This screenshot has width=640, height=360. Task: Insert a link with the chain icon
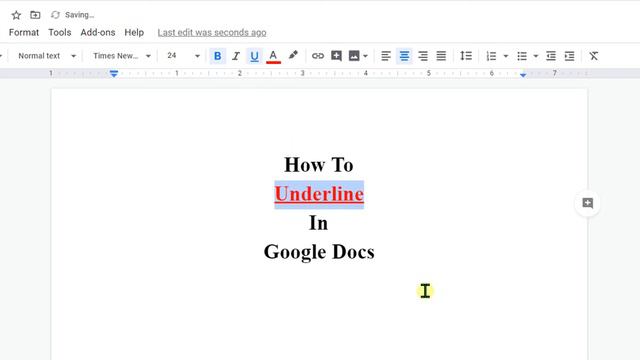[318, 56]
